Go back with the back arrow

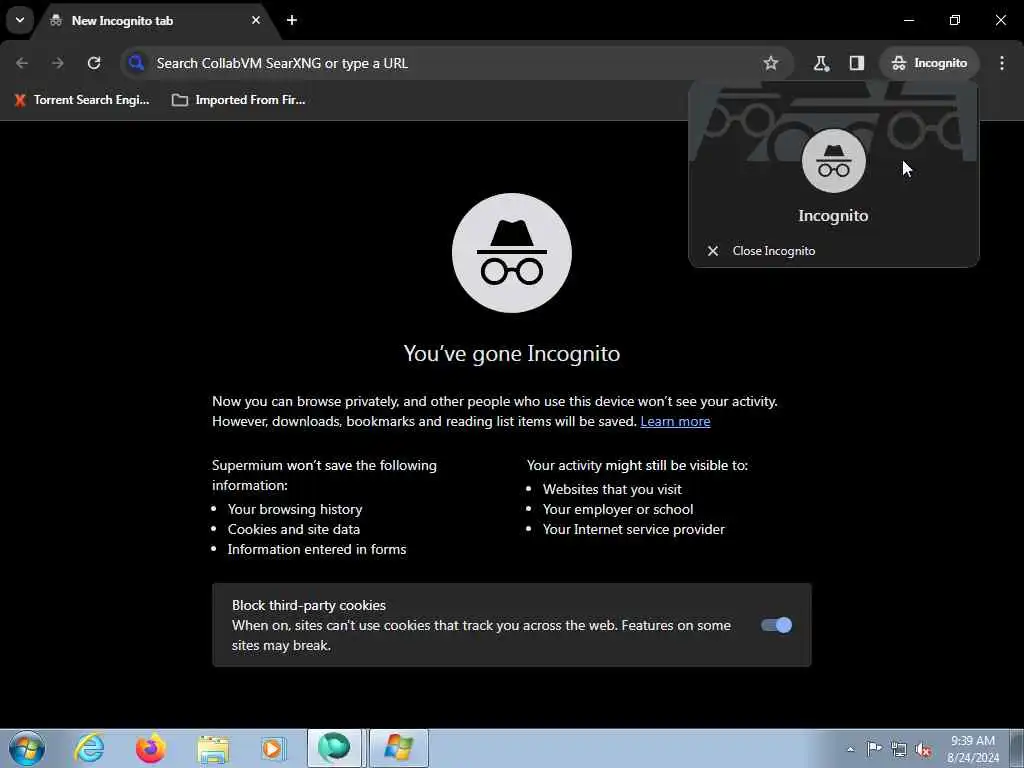pos(22,63)
